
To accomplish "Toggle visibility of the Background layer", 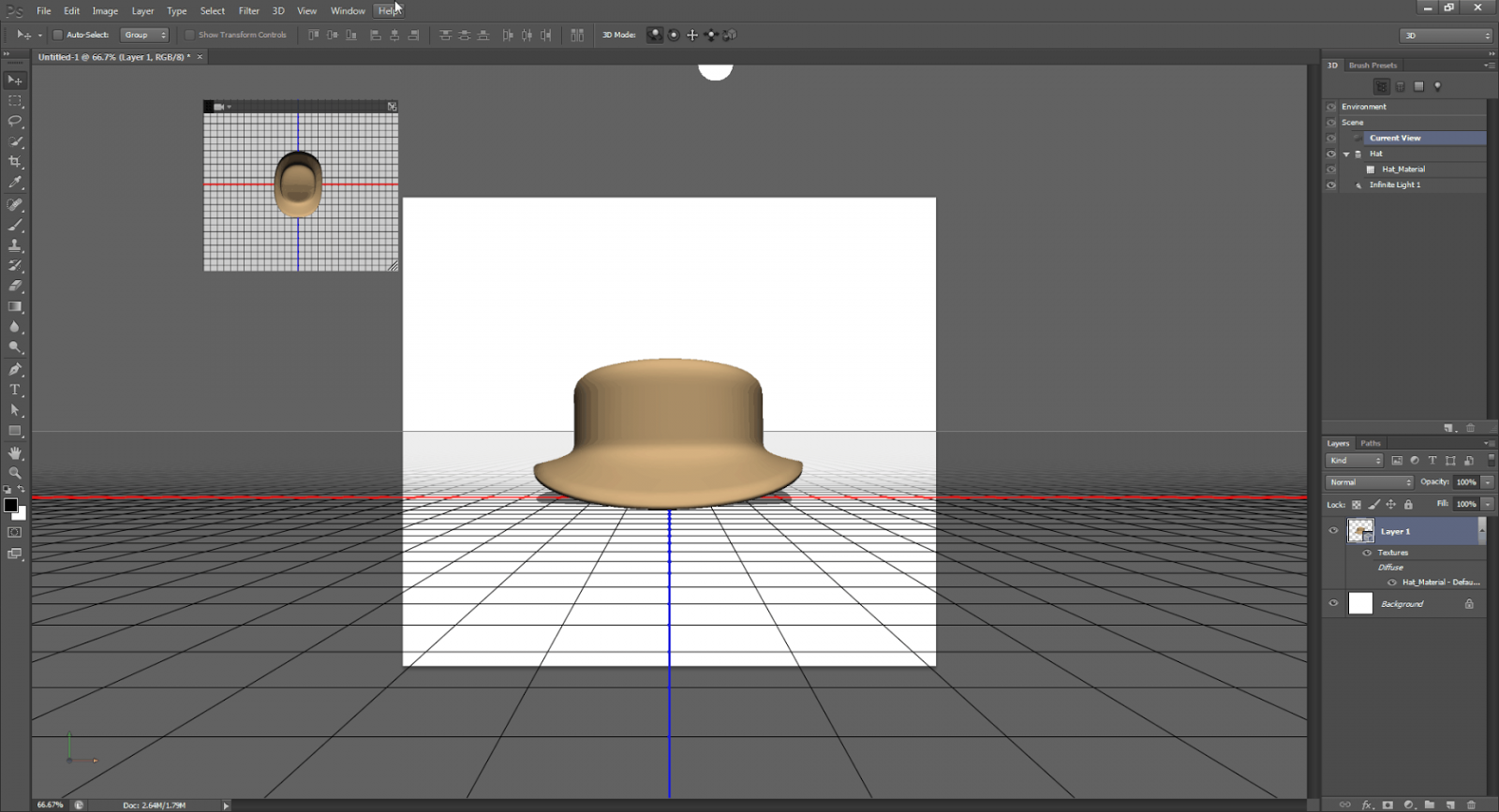I will [x=1333, y=603].
